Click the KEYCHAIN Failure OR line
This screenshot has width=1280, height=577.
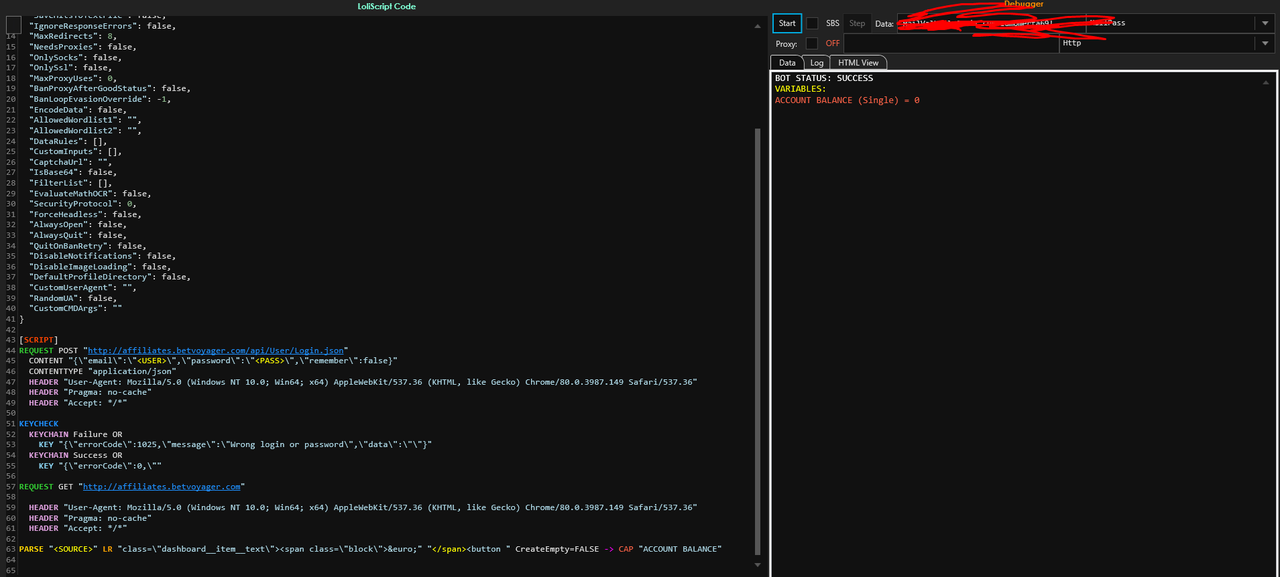tap(76, 434)
